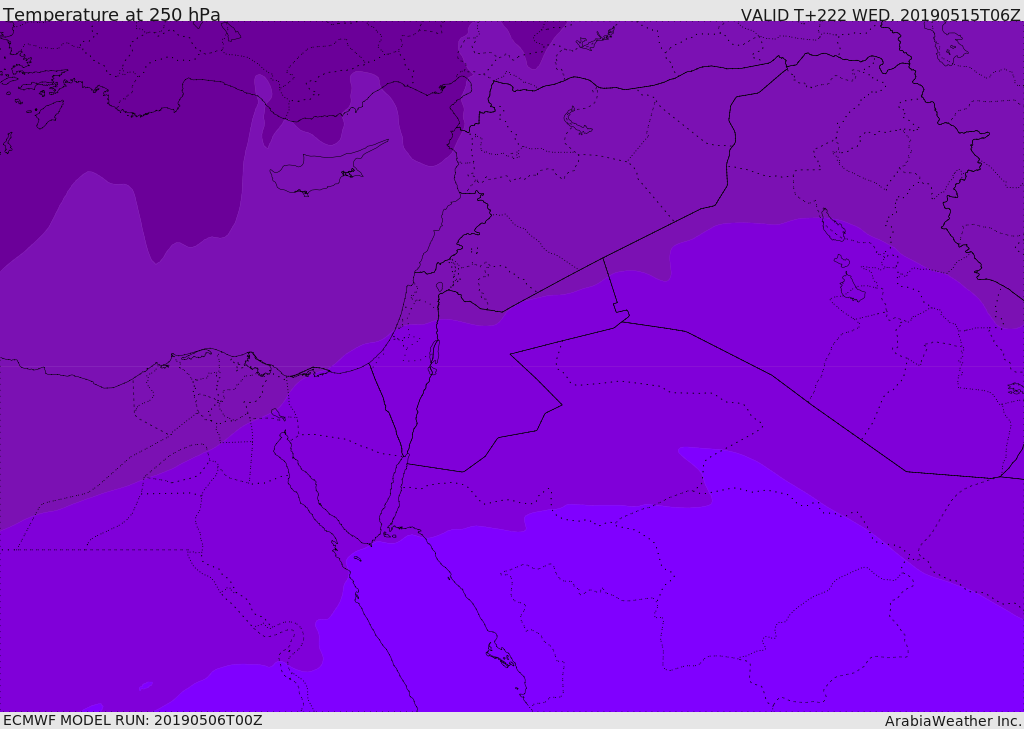1024x729 pixels.
Task: Click the 'Temperature at 250 hPa' title text
Action: coord(112,14)
